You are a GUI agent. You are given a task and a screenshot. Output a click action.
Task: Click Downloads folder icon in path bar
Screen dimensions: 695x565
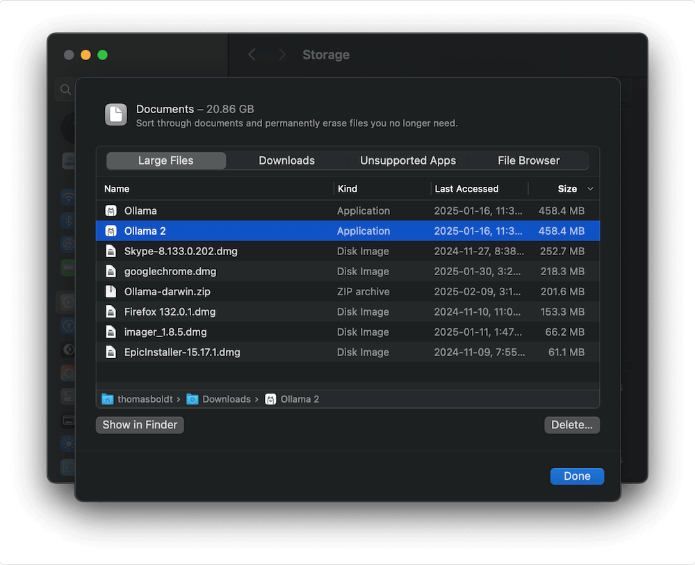click(x=192, y=399)
